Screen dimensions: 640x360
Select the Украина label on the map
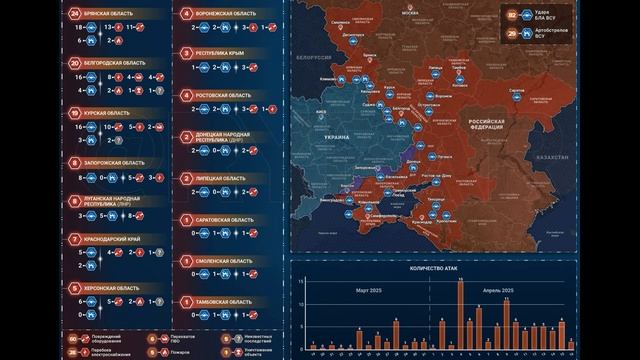[337, 138]
